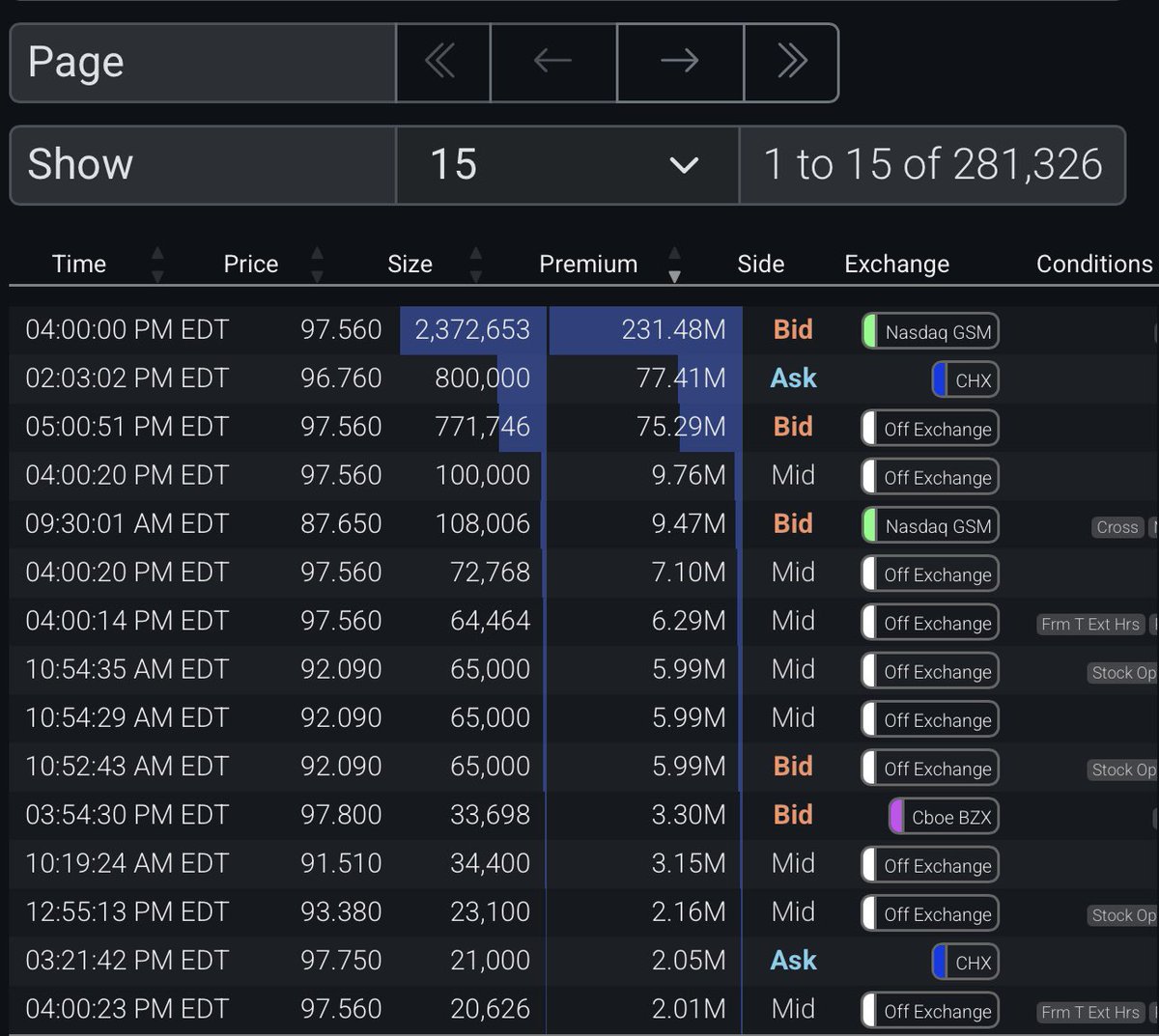Select the 21,000 size cell
1159x1036 pixels.
pos(490,961)
